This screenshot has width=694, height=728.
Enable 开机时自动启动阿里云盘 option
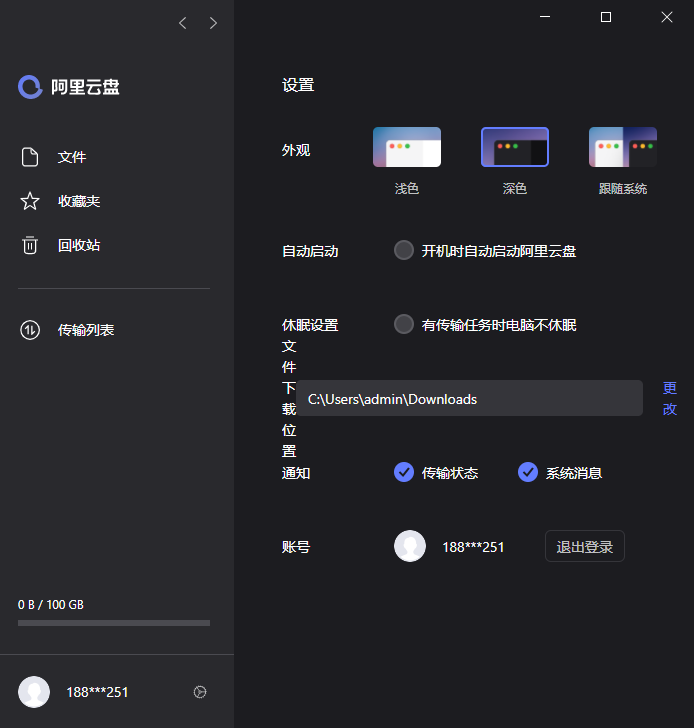click(x=404, y=250)
